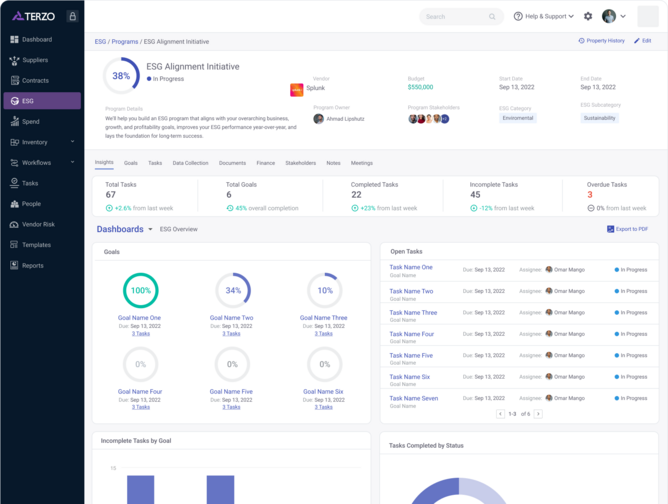The height and width of the screenshot is (504, 668).
Task: Click the Splunk vendor logo
Action: [297, 90]
